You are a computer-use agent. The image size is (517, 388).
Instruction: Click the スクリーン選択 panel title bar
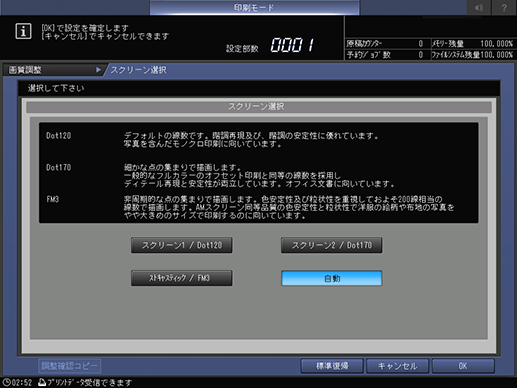point(259,107)
